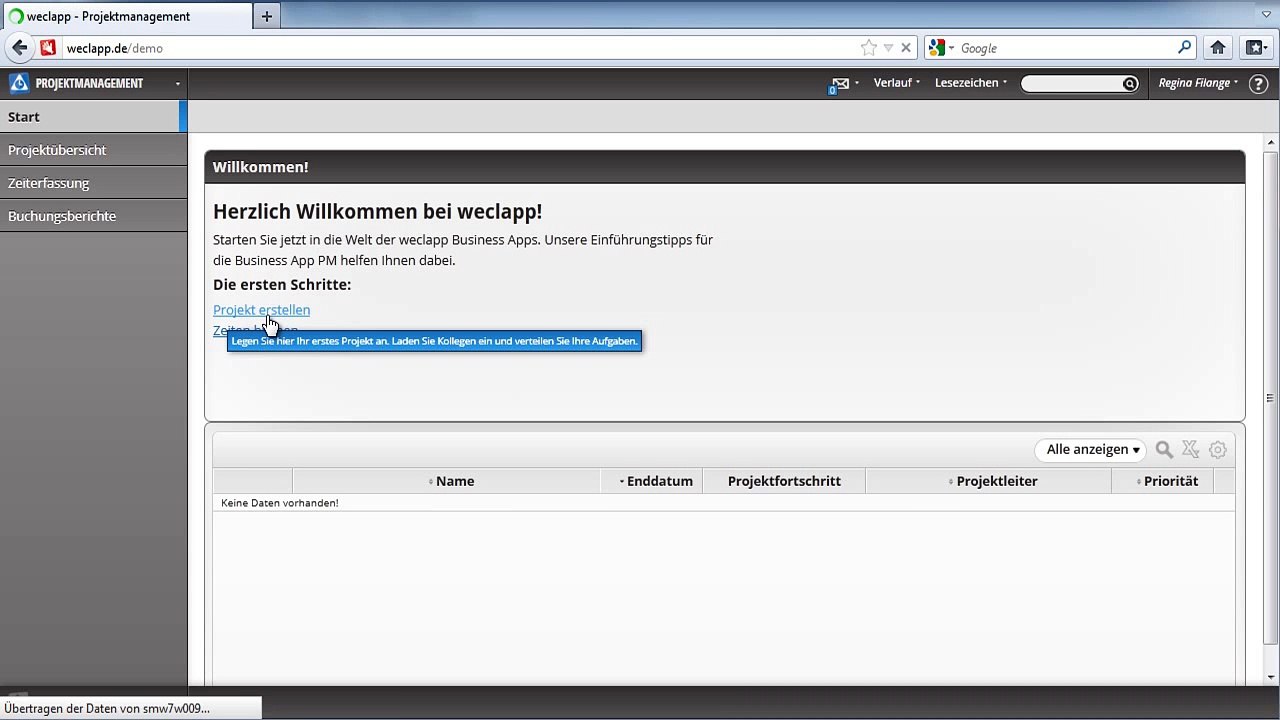Click the weclapp logo in app header
The height and width of the screenshot is (720, 1280).
click(19, 83)
